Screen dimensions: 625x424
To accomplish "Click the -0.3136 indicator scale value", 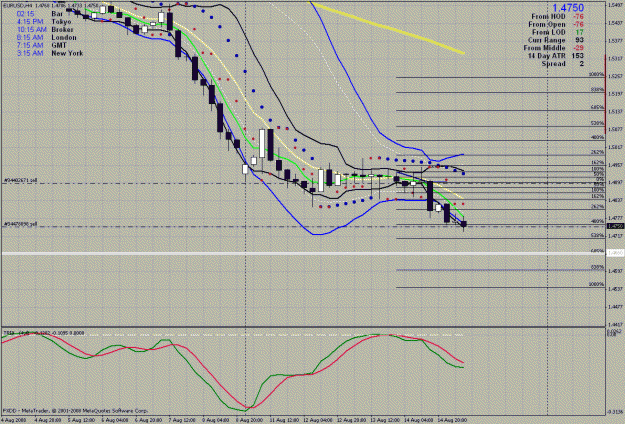I will (x=616, y=412).
